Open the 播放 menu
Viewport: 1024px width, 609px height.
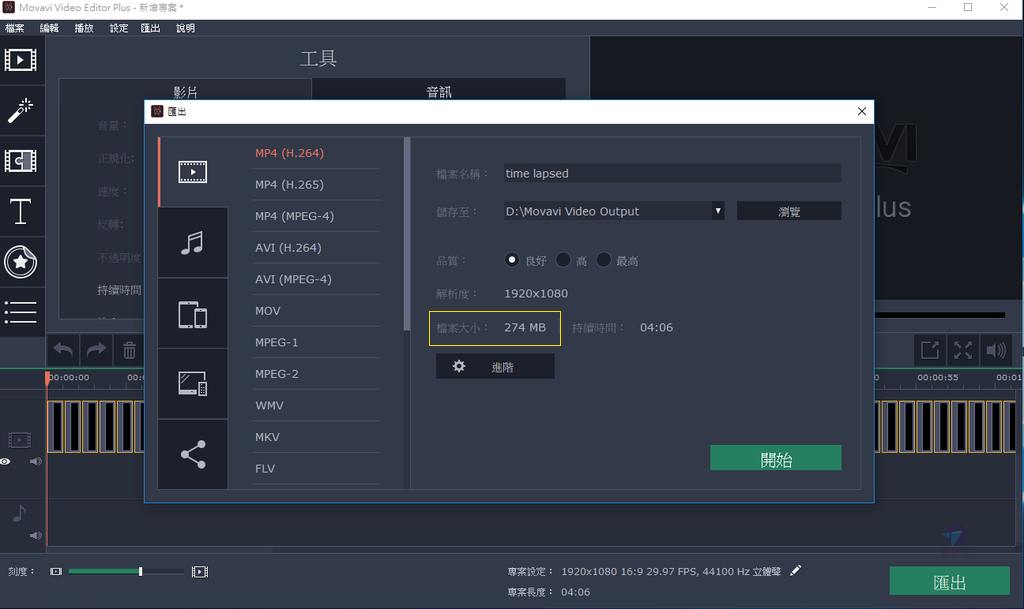point(84,28)
